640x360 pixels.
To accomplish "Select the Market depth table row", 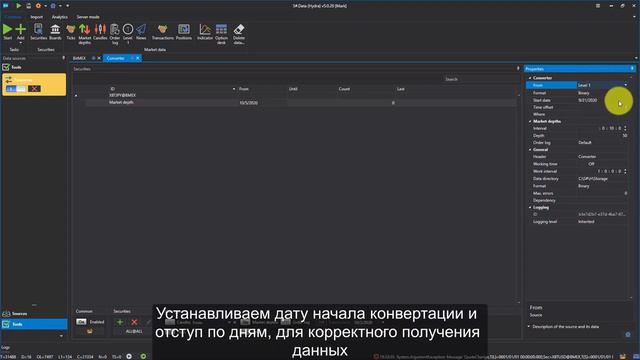I will pyautogui.click(x=301, y=103).
